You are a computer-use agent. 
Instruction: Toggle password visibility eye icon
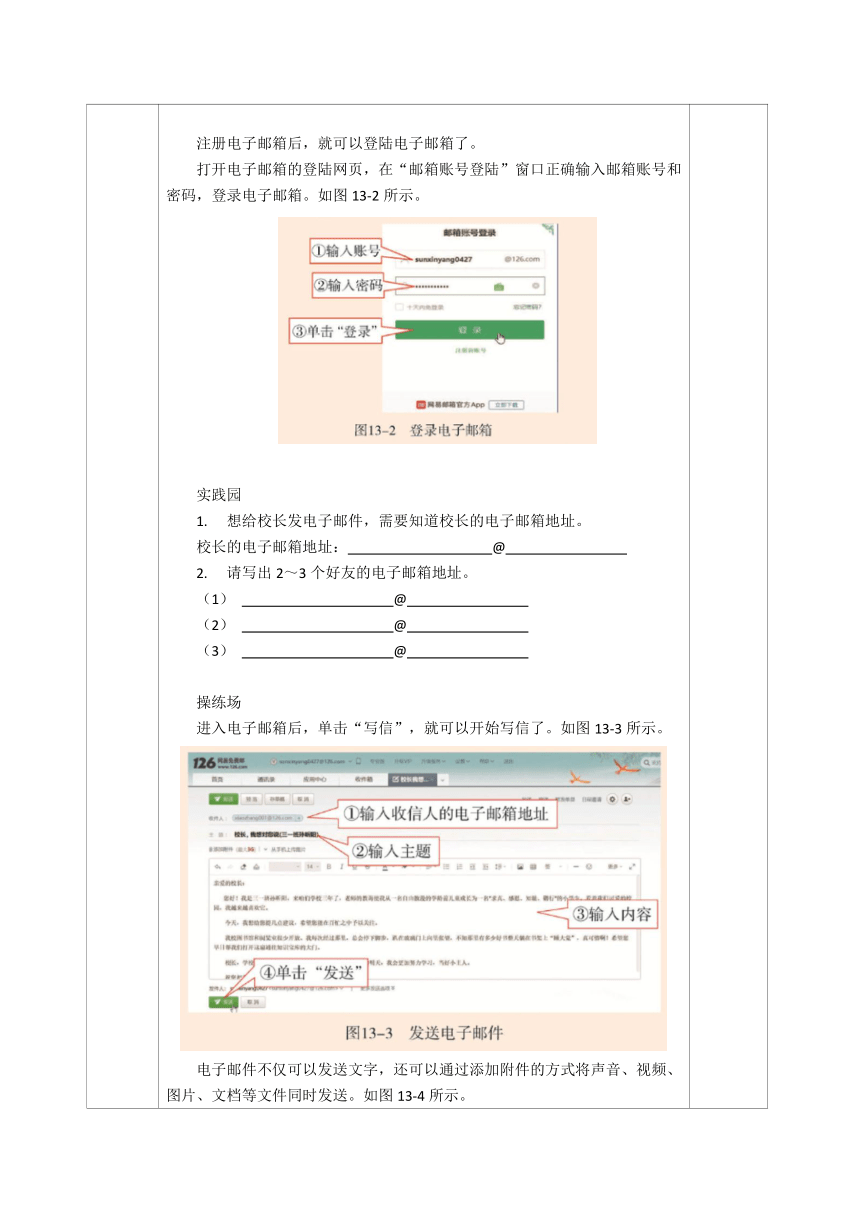[x=535, y=286]
